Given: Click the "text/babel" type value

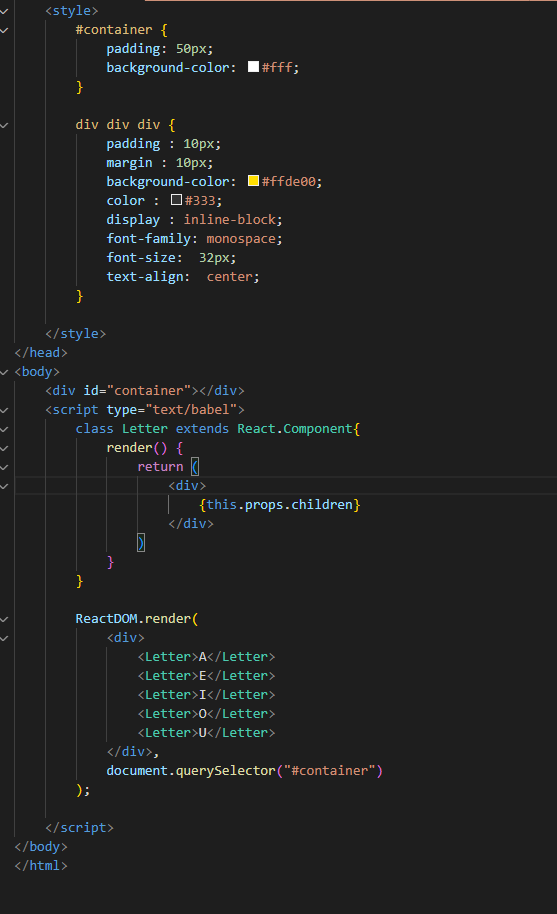Looking at the screenshot, I should tap(191, 410).
